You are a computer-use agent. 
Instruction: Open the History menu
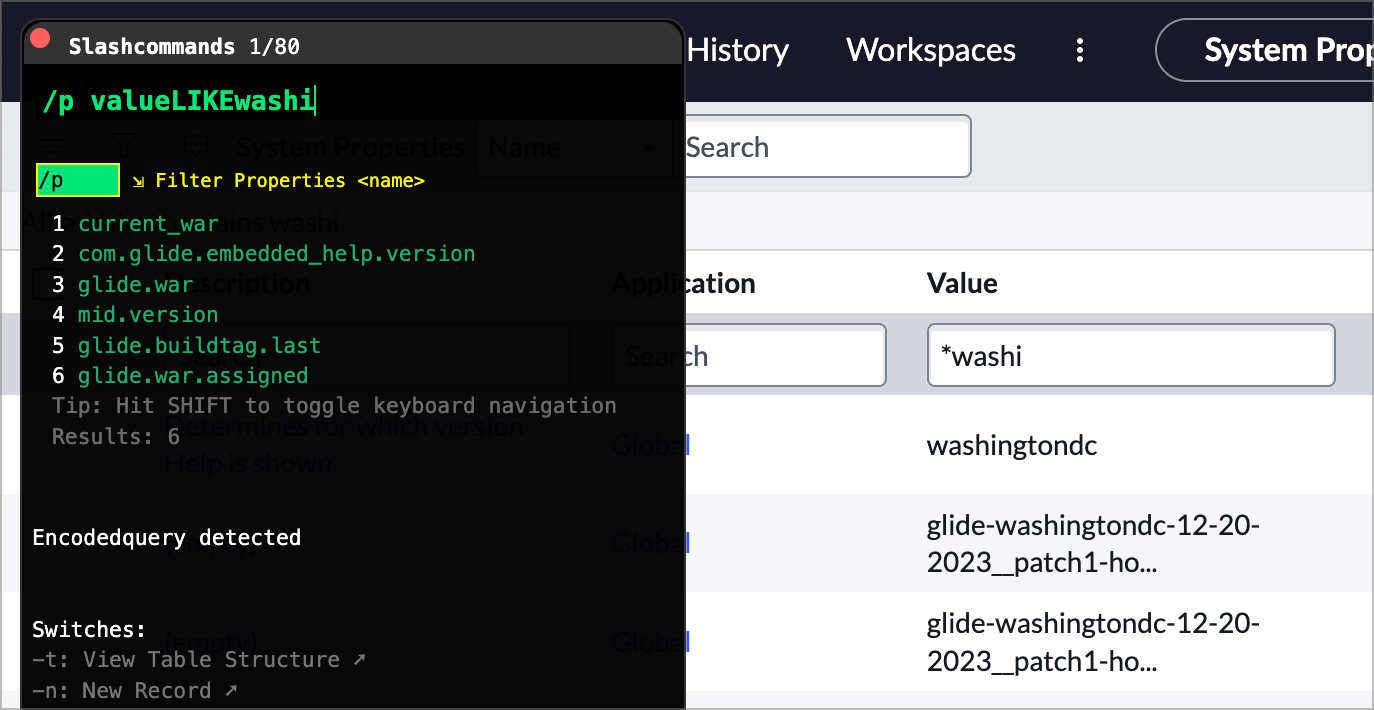pyautogui.click(x=736, y=50)
